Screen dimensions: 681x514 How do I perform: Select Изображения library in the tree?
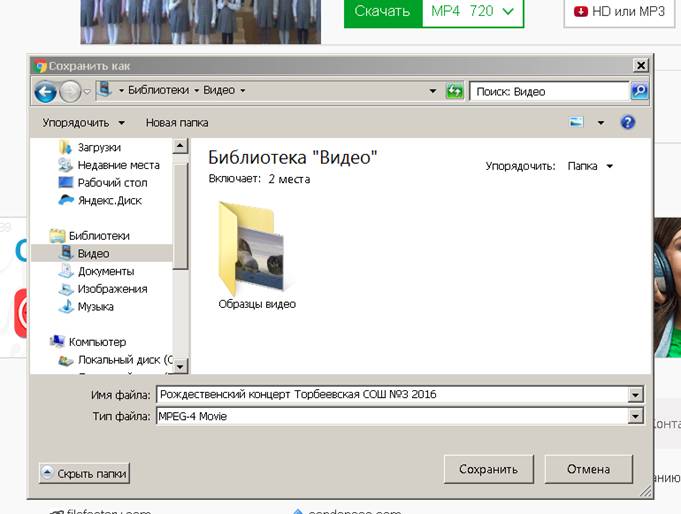click(112, 289)
